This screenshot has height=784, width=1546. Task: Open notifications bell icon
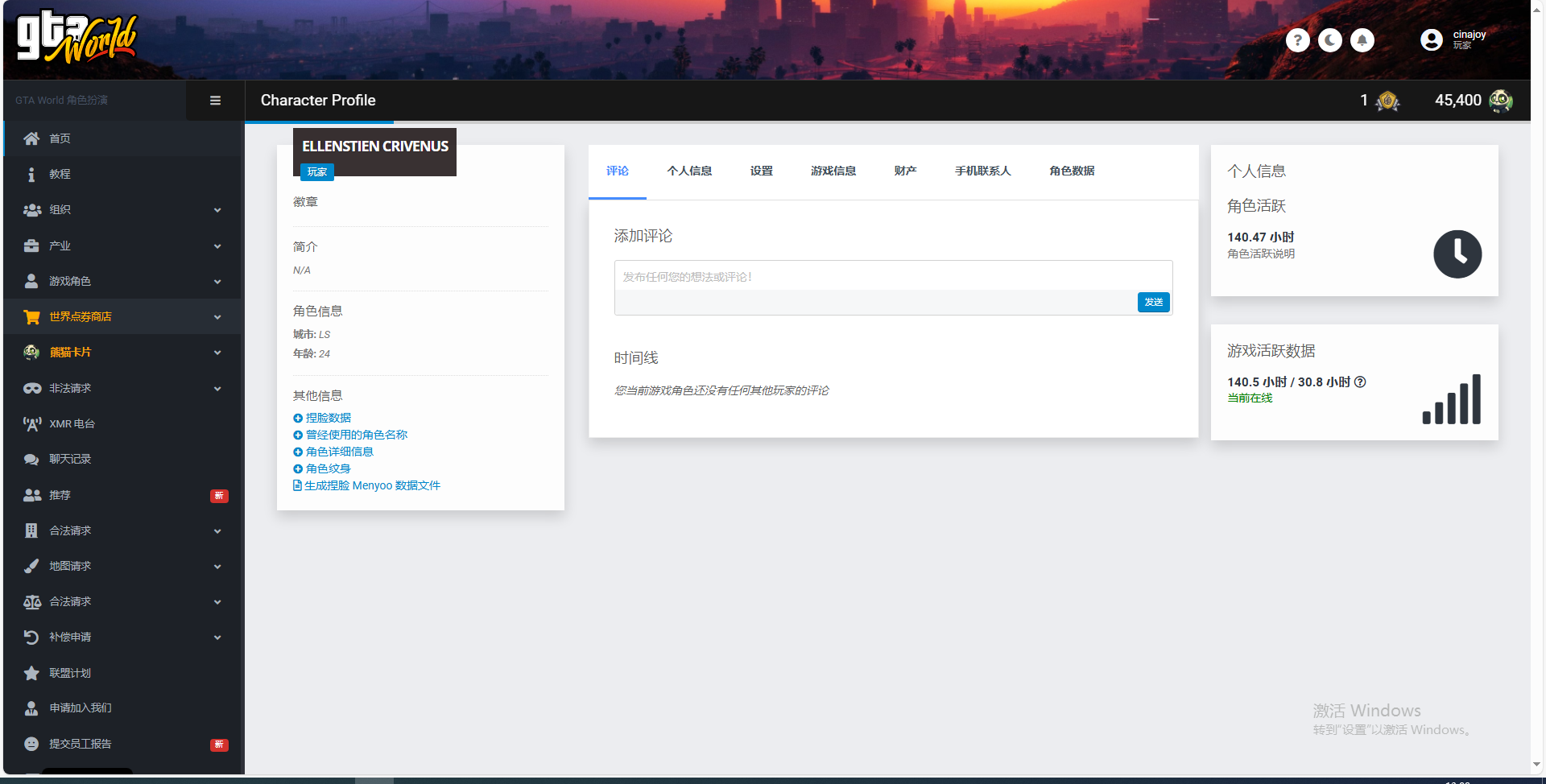tap(1362, 40)
